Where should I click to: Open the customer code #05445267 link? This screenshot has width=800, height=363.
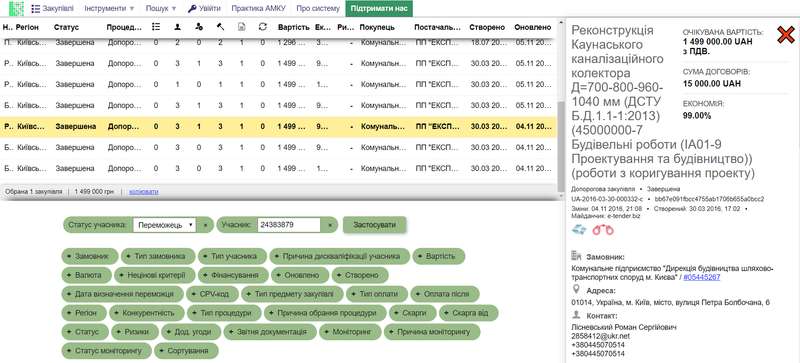(x=702, y=277)
